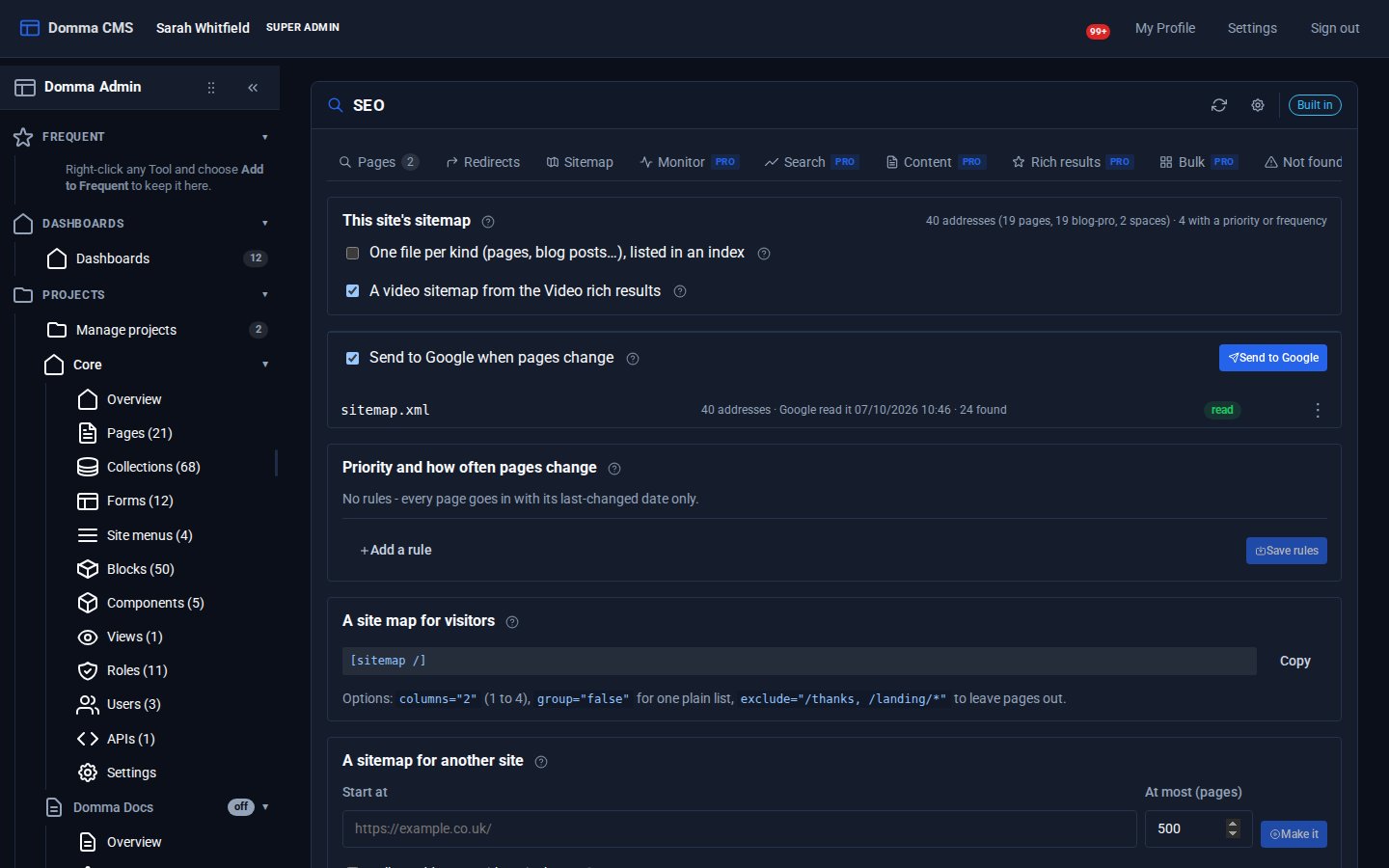Uncheck the video sitemap checkbox
The height and width of the screenshot is (868, 1389).
[x=352, y=290]
